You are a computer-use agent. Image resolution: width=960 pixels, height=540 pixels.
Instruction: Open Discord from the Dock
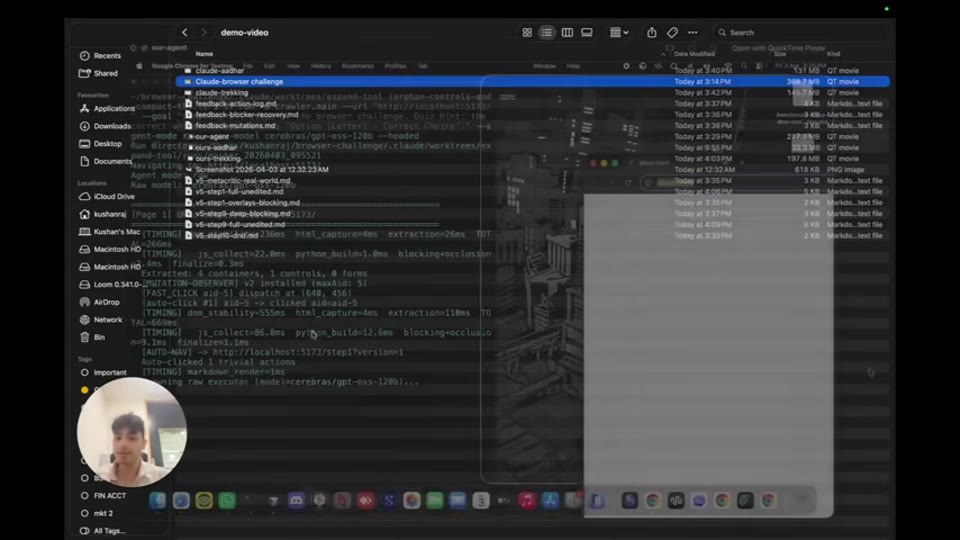[296, 501]
